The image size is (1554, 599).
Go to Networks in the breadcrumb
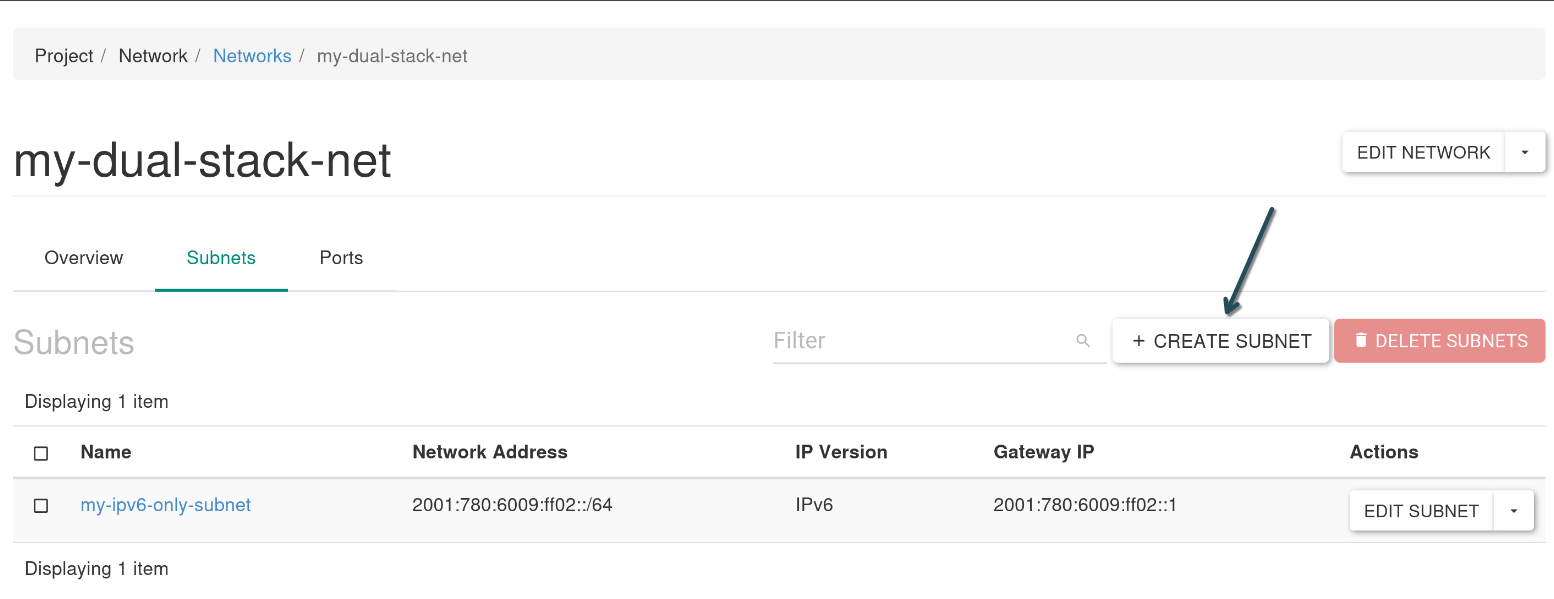tap(252, 56)
